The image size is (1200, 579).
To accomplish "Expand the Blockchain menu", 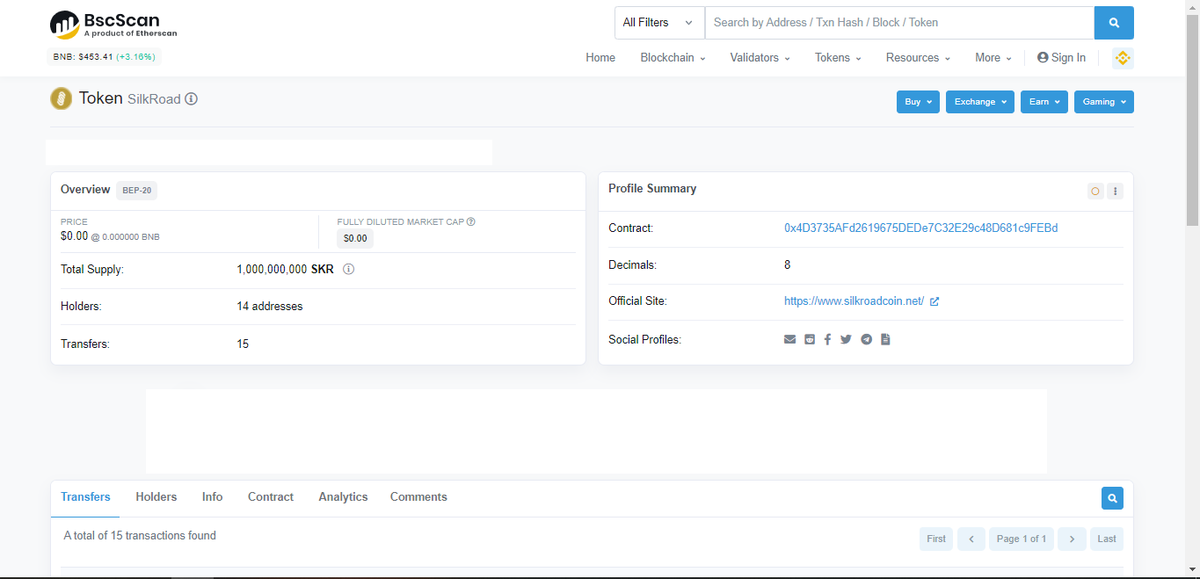I will pyautogui.click(x=673, y=58).
